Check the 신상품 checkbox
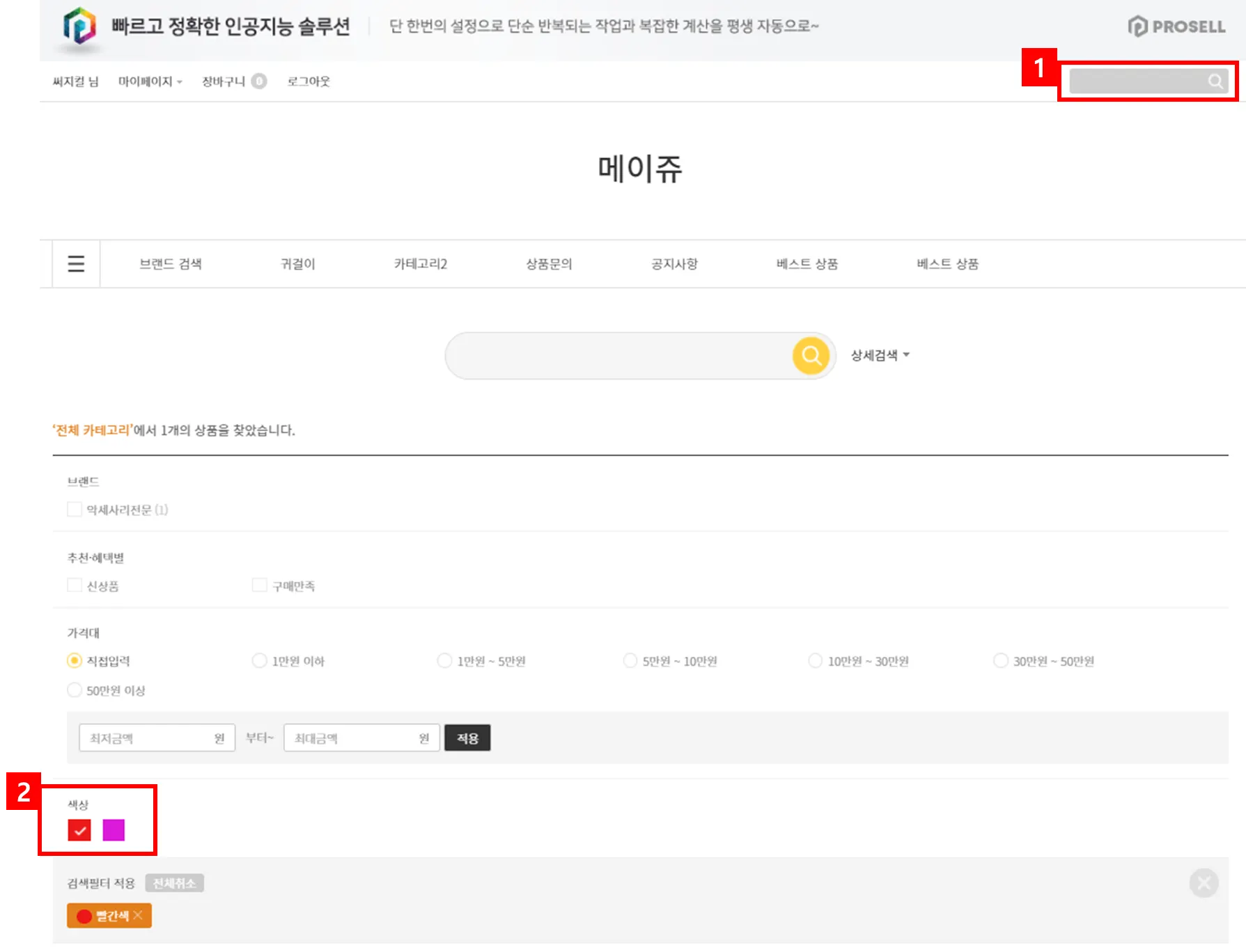Viewport: 1246px width, 952px height. (75, 585)
